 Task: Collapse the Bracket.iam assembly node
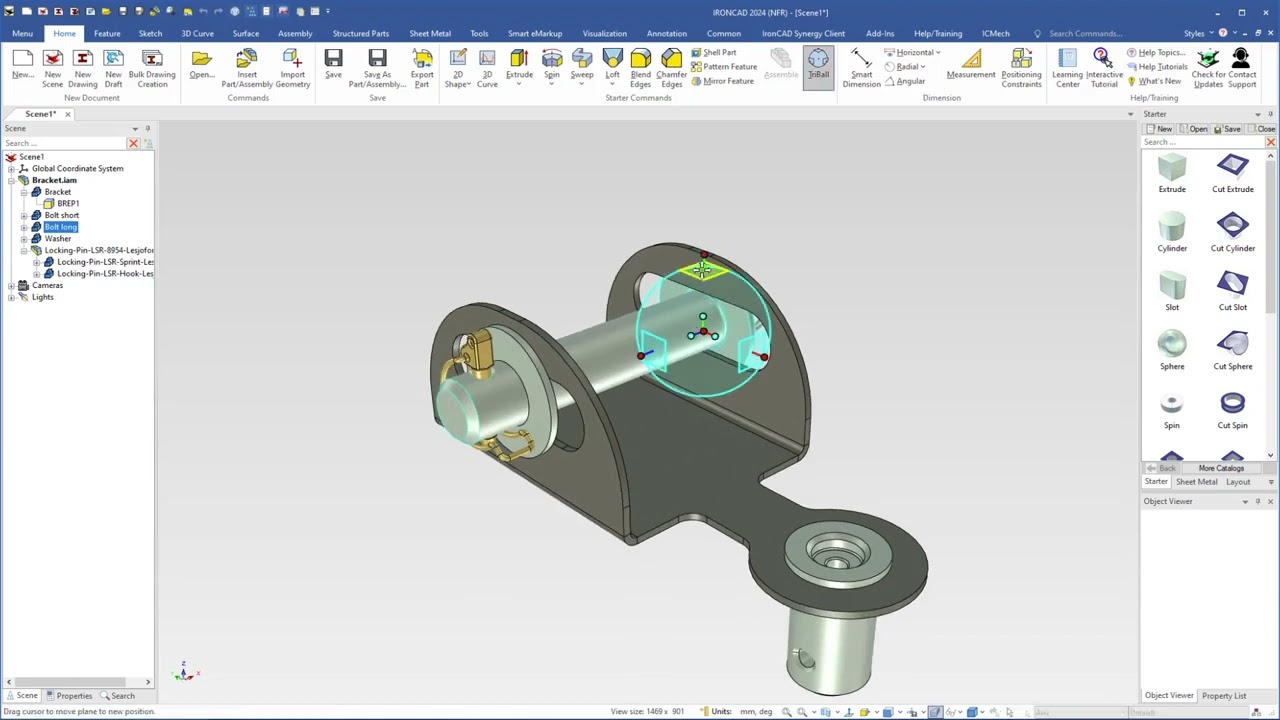coord(11,180)
